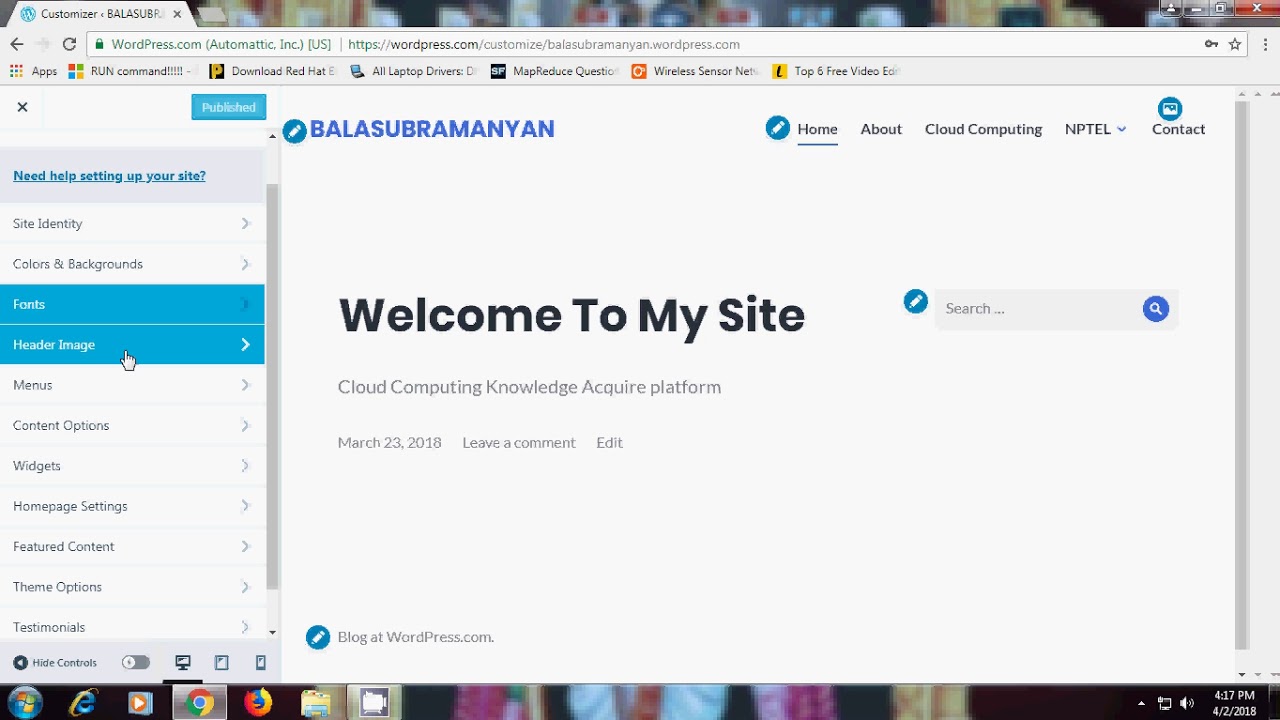Go to the Cloud Computing menu item
Screen dimensions: 1280x720
coord(983,129)
